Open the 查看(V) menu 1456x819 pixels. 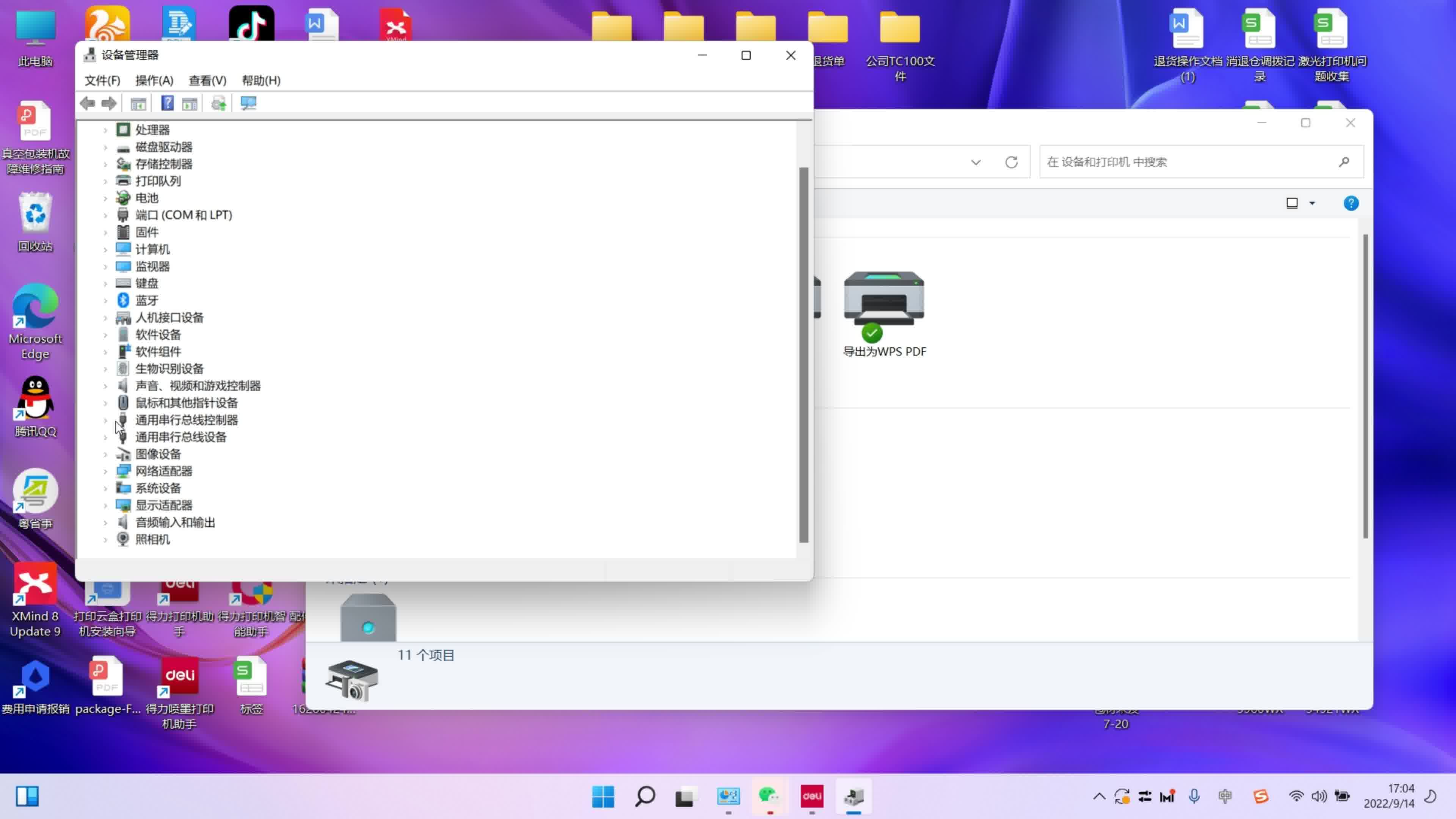[207, 81]
